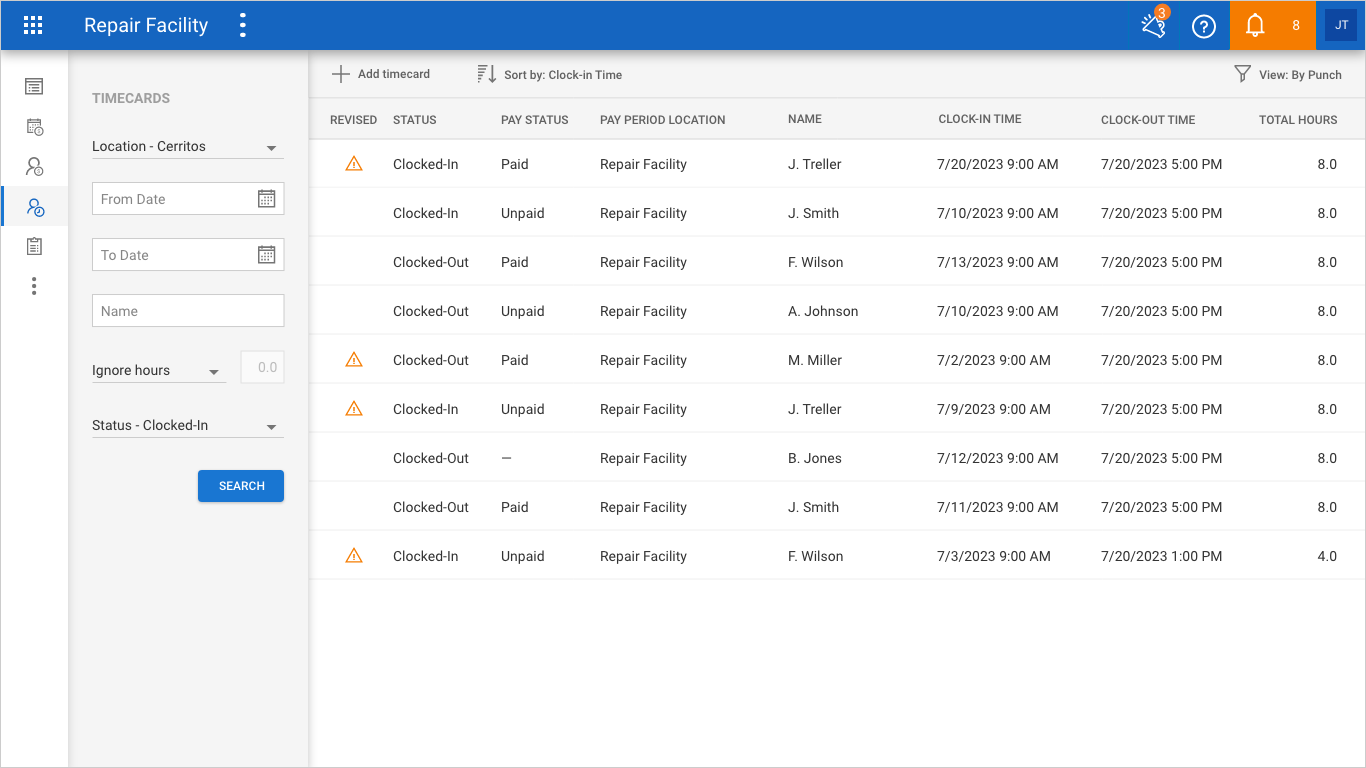Image resolution: width=1366 pixels, height=768 pixels.
Task: Change View: By Punch filter
Action: 1288,74
